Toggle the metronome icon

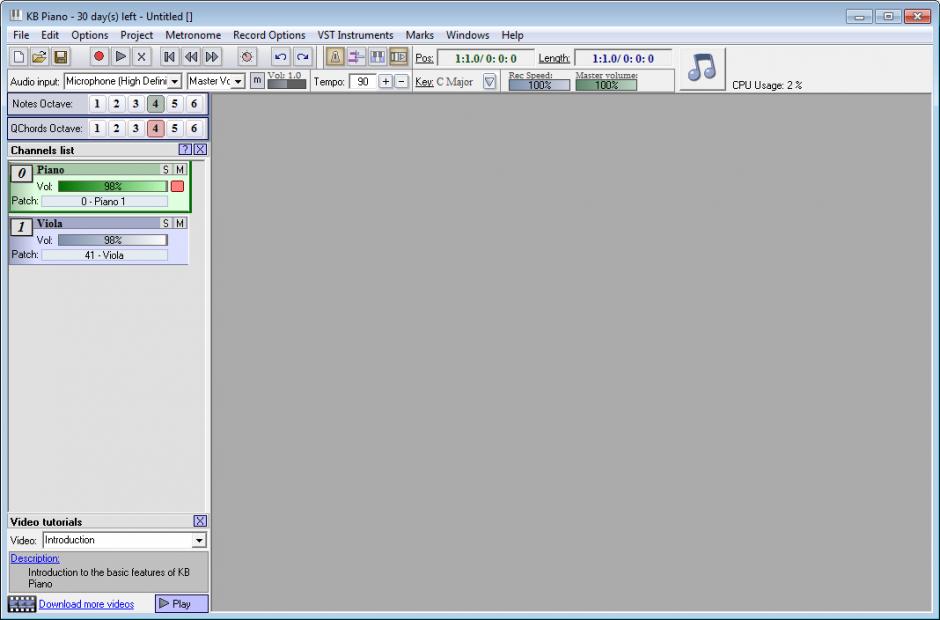[x=335, y=57]
